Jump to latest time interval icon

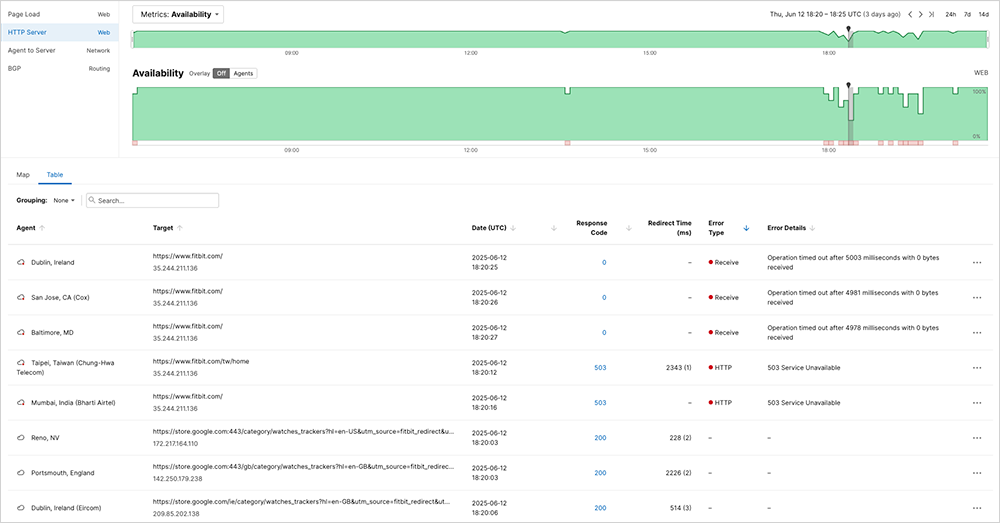pyautogui.click(x=932, y=15)
